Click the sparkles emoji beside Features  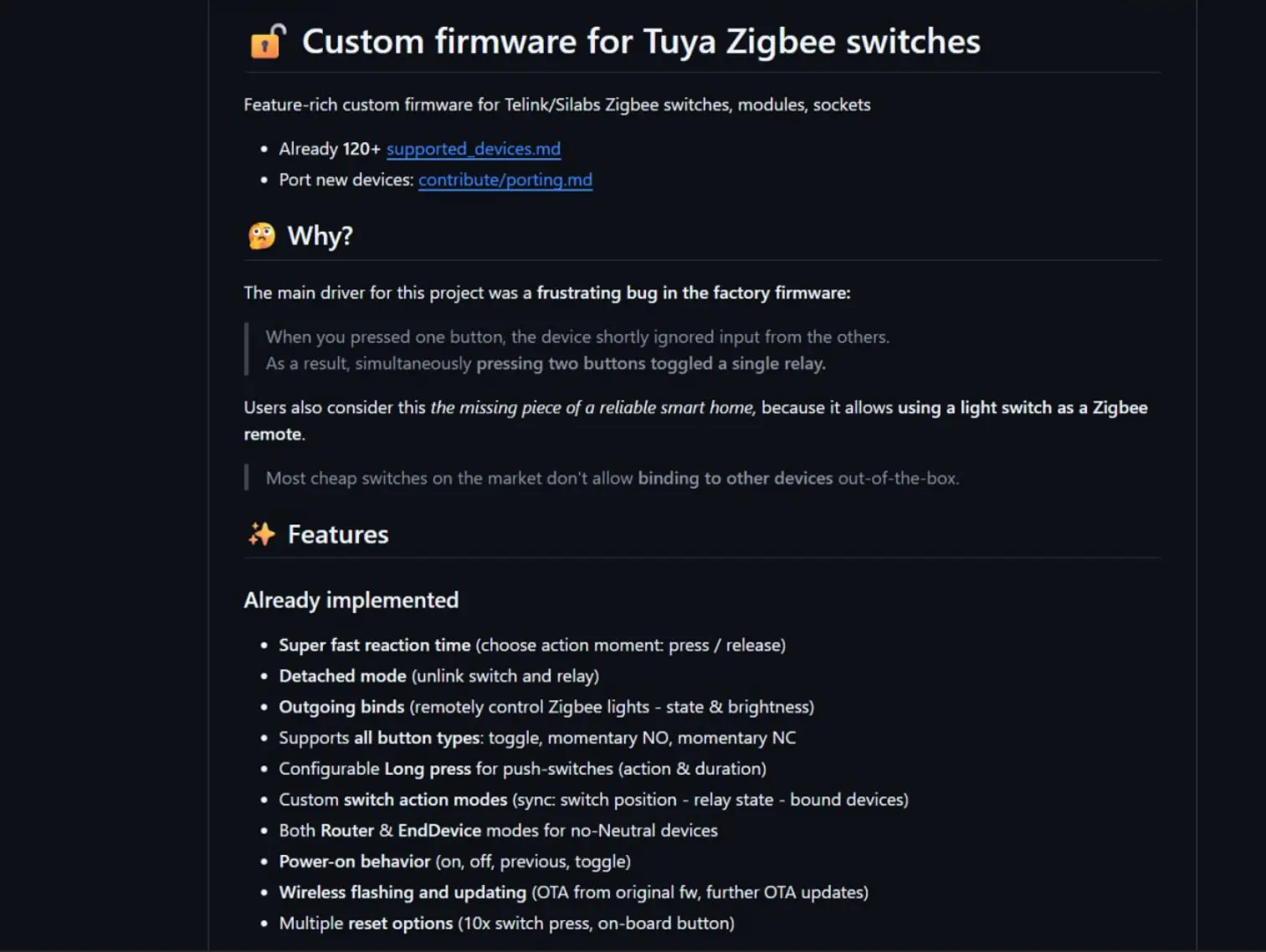click(261, 534)
